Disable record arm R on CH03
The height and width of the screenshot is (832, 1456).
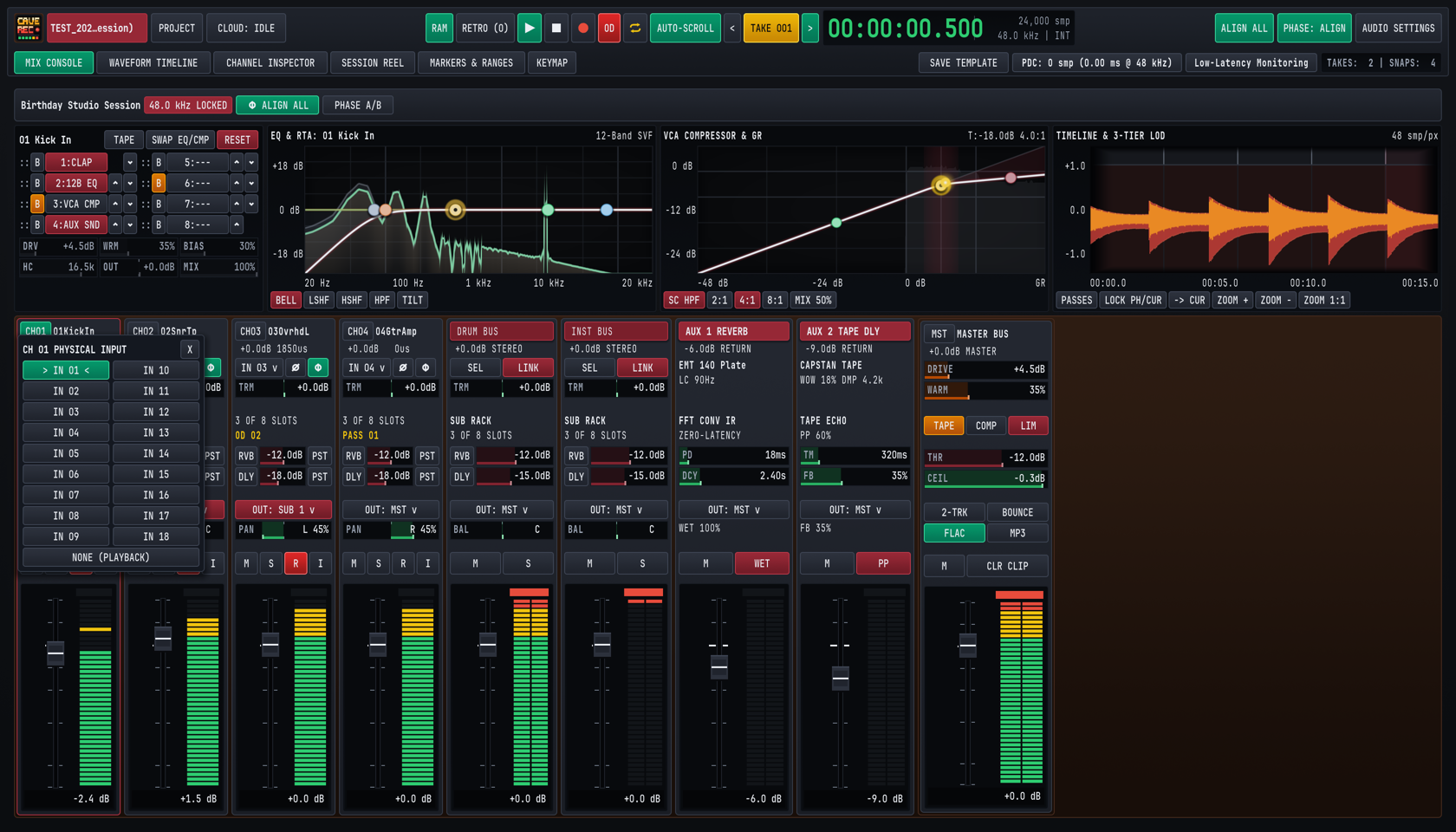click(x=296, y=563)
